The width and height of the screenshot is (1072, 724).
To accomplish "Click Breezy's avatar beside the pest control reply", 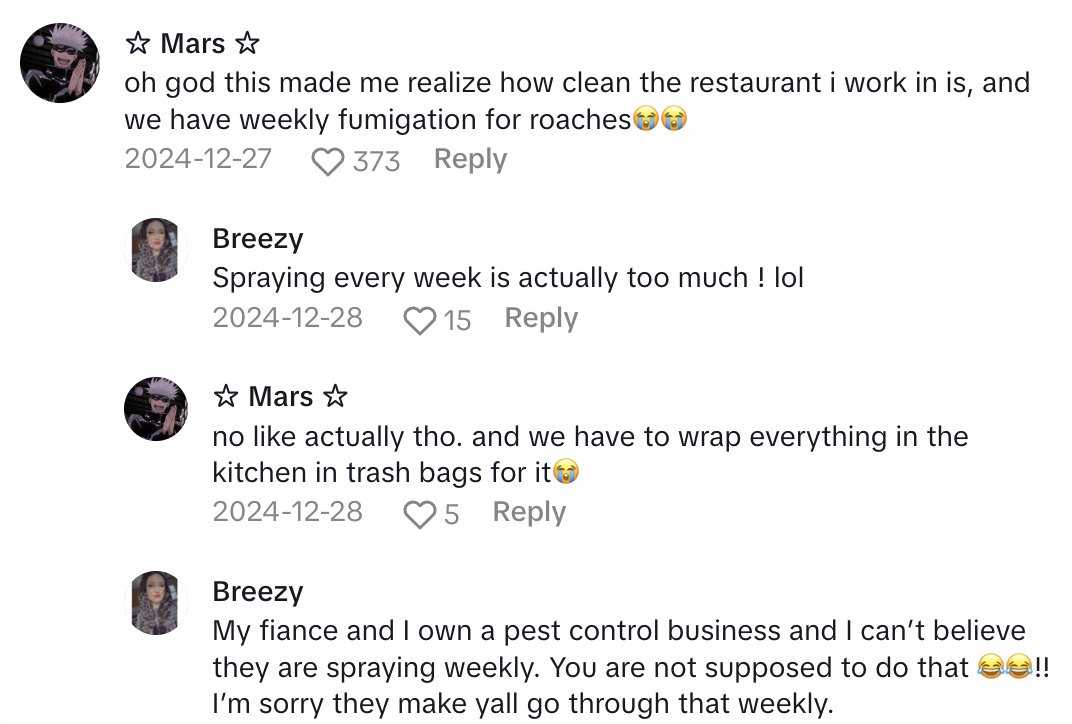I will pos(156,603).
